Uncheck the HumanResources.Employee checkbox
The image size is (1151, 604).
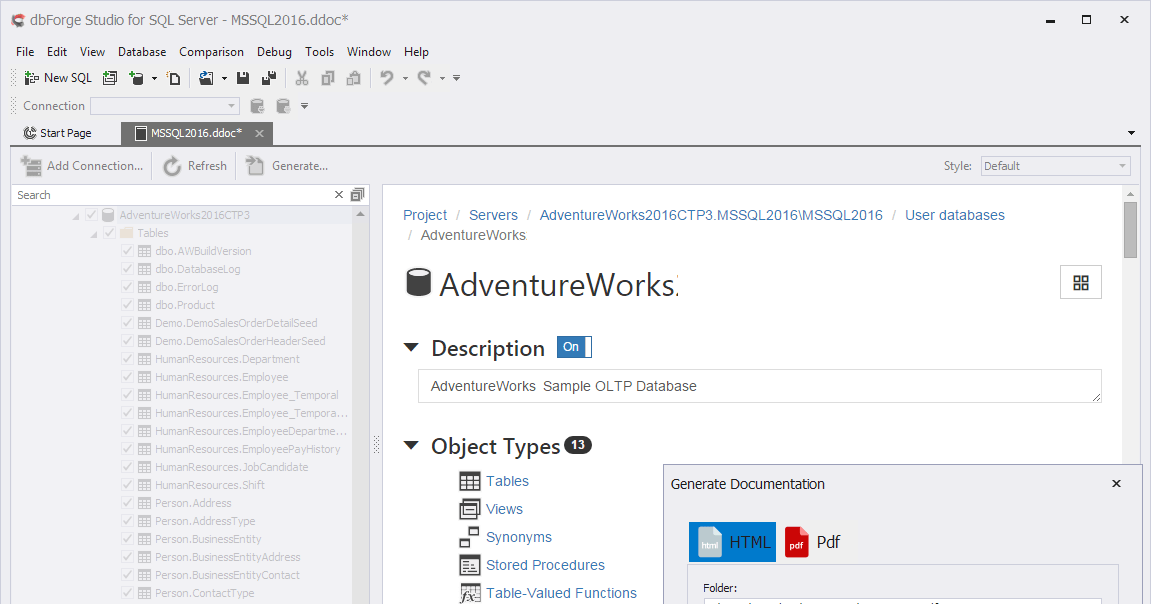(127, 376)
